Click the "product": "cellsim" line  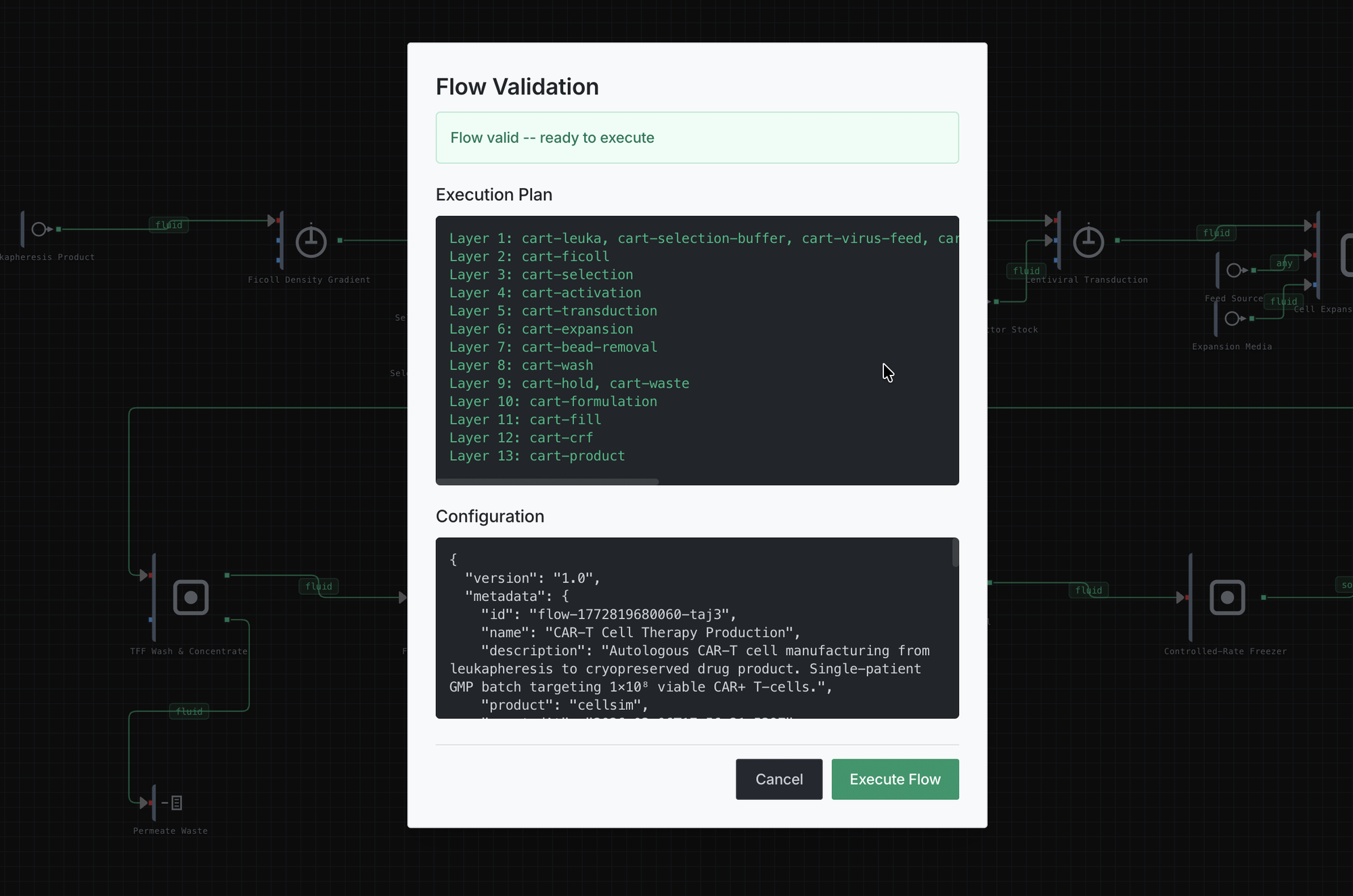(x=564, y=705)
